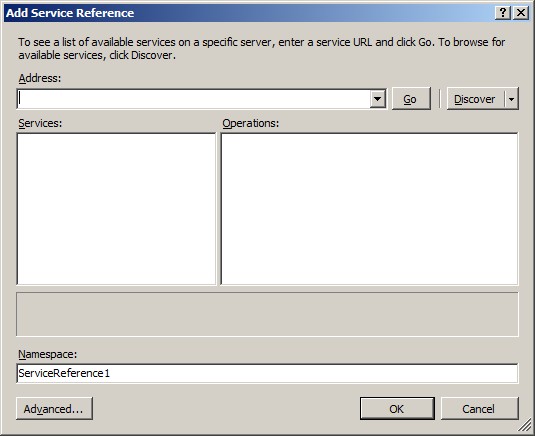Confirm the dialog with OK
Image resolution: width=535 pixels, height=436 pixels.
pyautogui.click(x=397, y=408)
